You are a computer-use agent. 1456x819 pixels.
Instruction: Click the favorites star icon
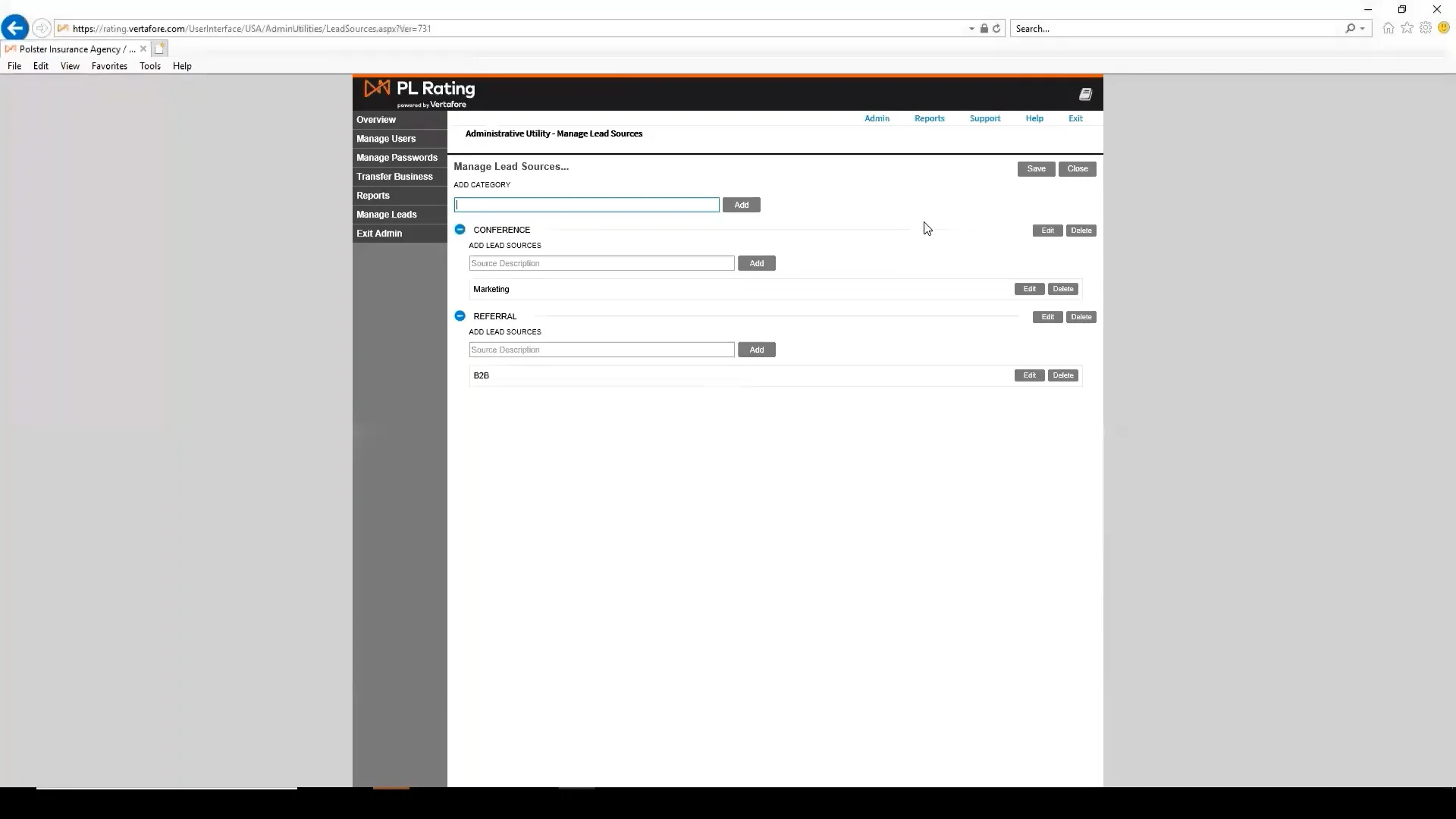[1407, 28]
